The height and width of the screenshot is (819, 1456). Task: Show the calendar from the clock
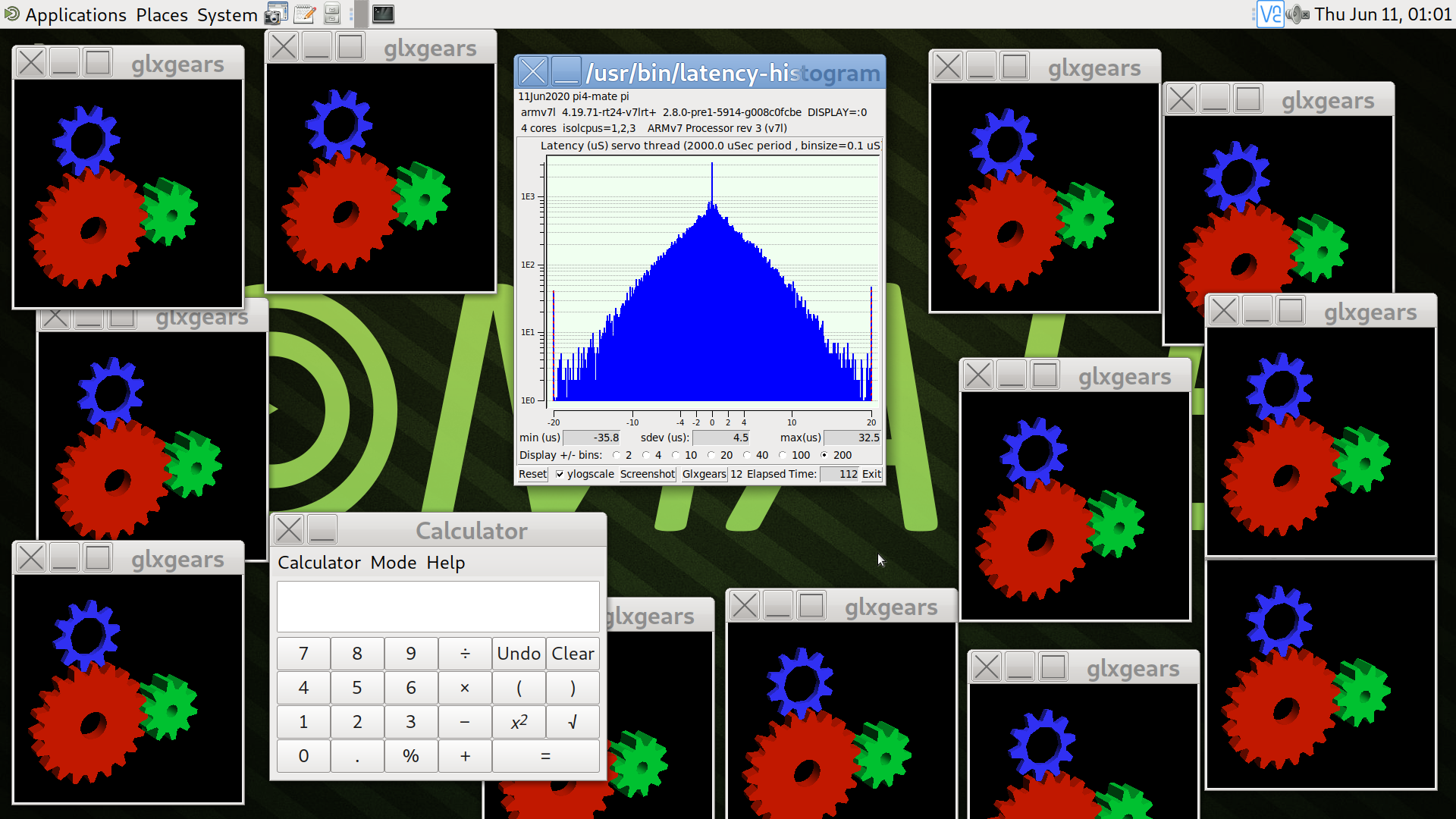1382,14
